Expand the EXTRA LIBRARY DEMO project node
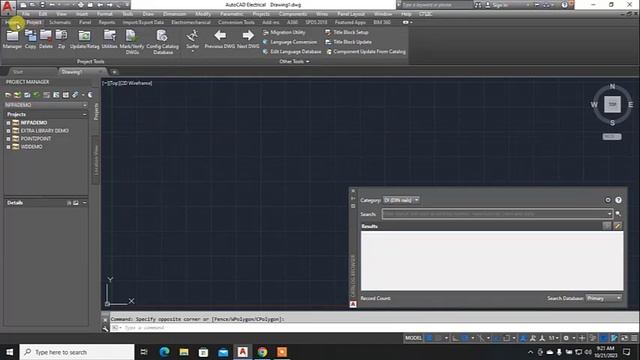 pyautogui.click(x=8, y=131)
